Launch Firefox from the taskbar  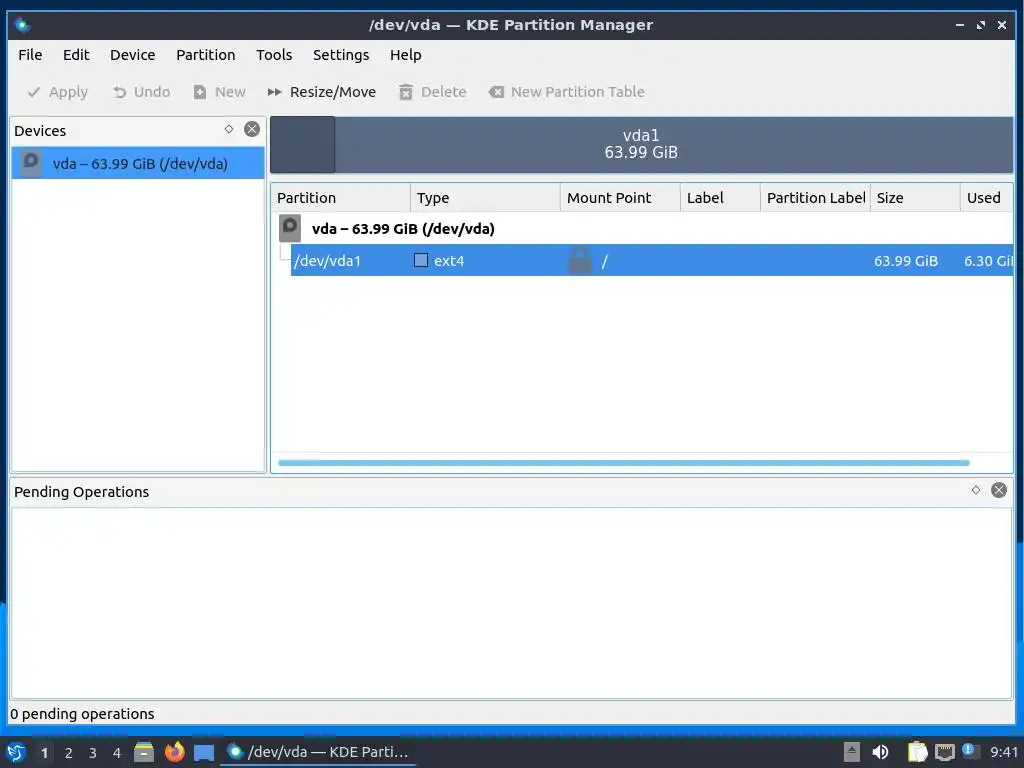point(174,752)
